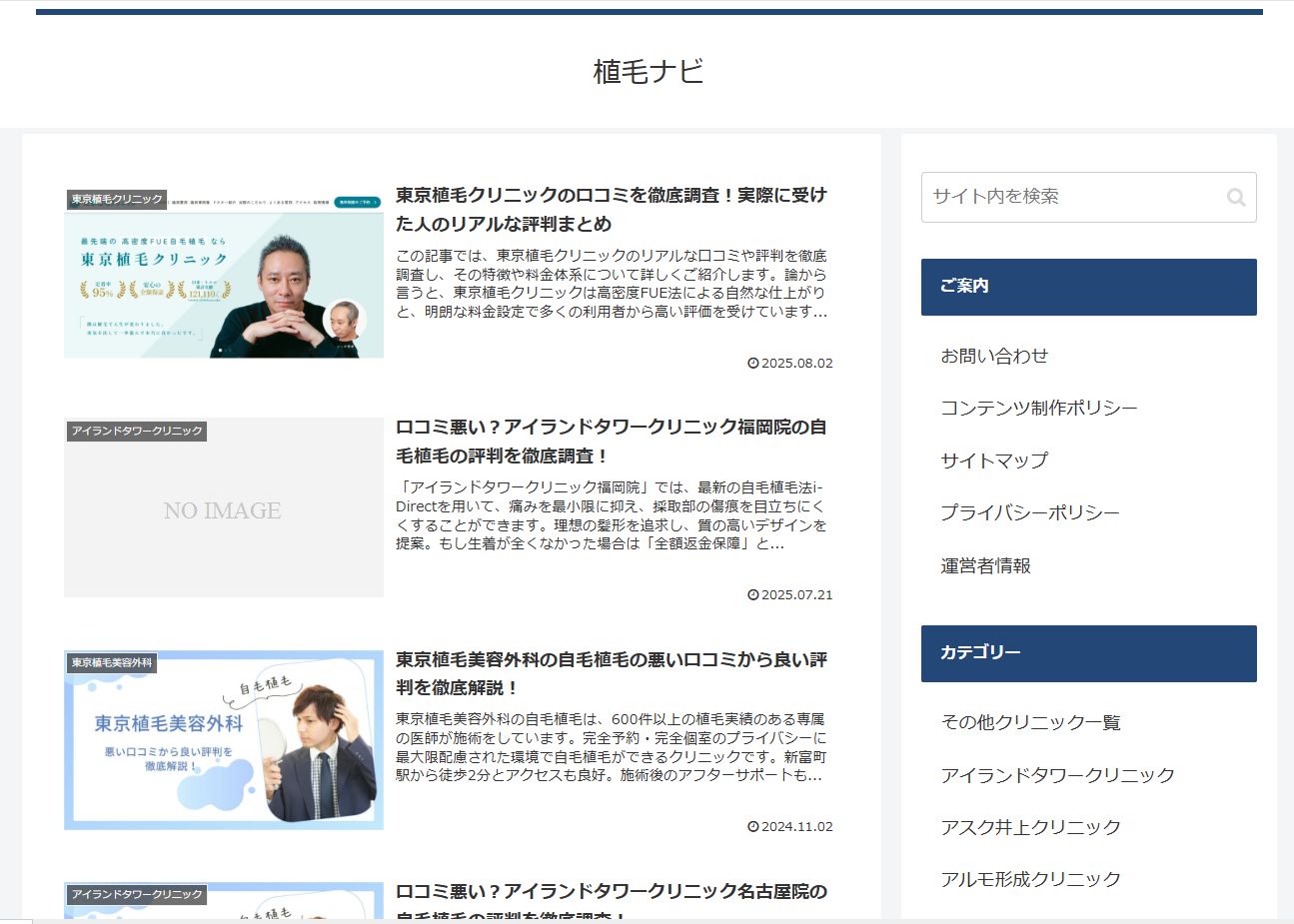The image size is (1294, 924).
Task: Open the NO IMAGE article thumbnail
Action: point(224,509)
